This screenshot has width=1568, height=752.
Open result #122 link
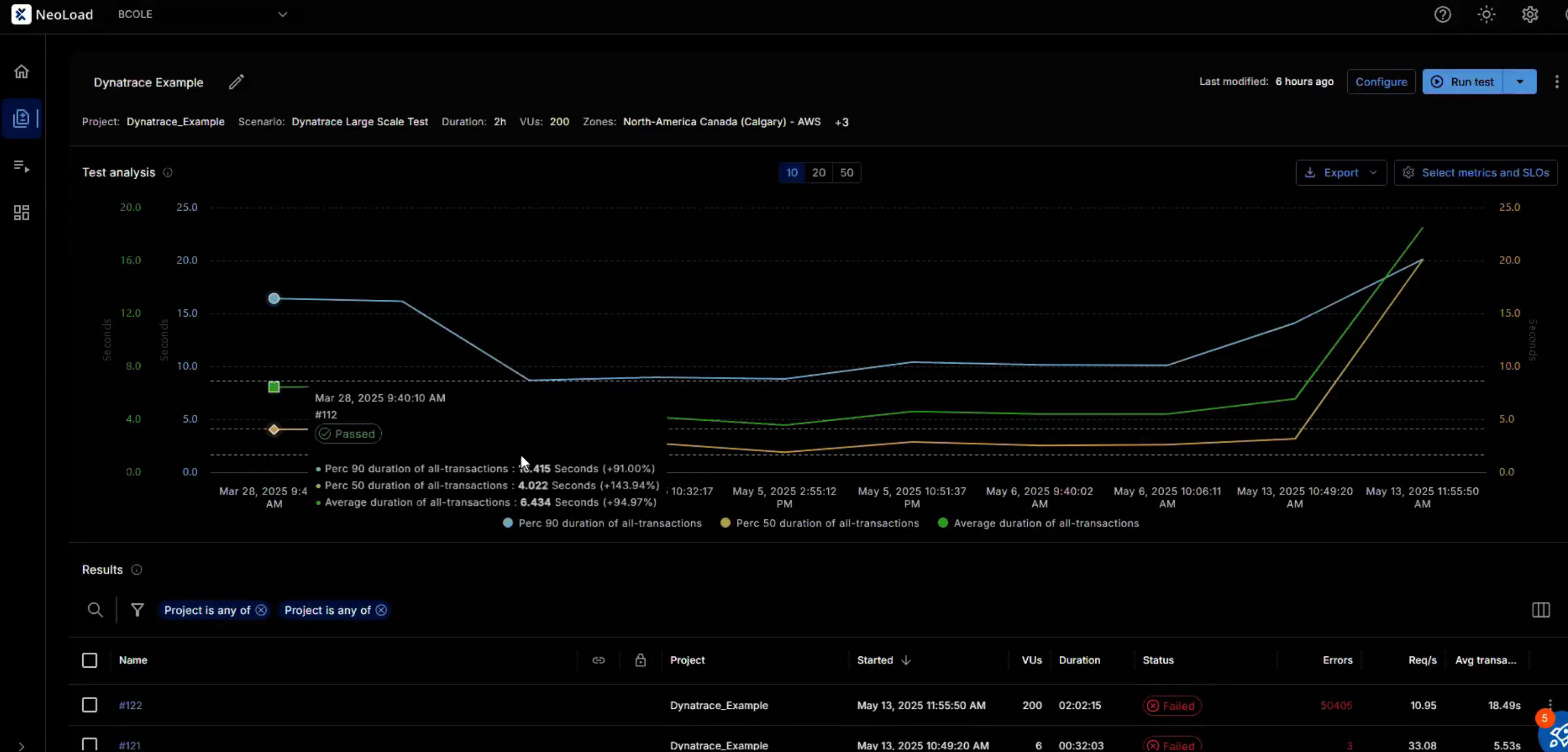[x=130, y=705]
